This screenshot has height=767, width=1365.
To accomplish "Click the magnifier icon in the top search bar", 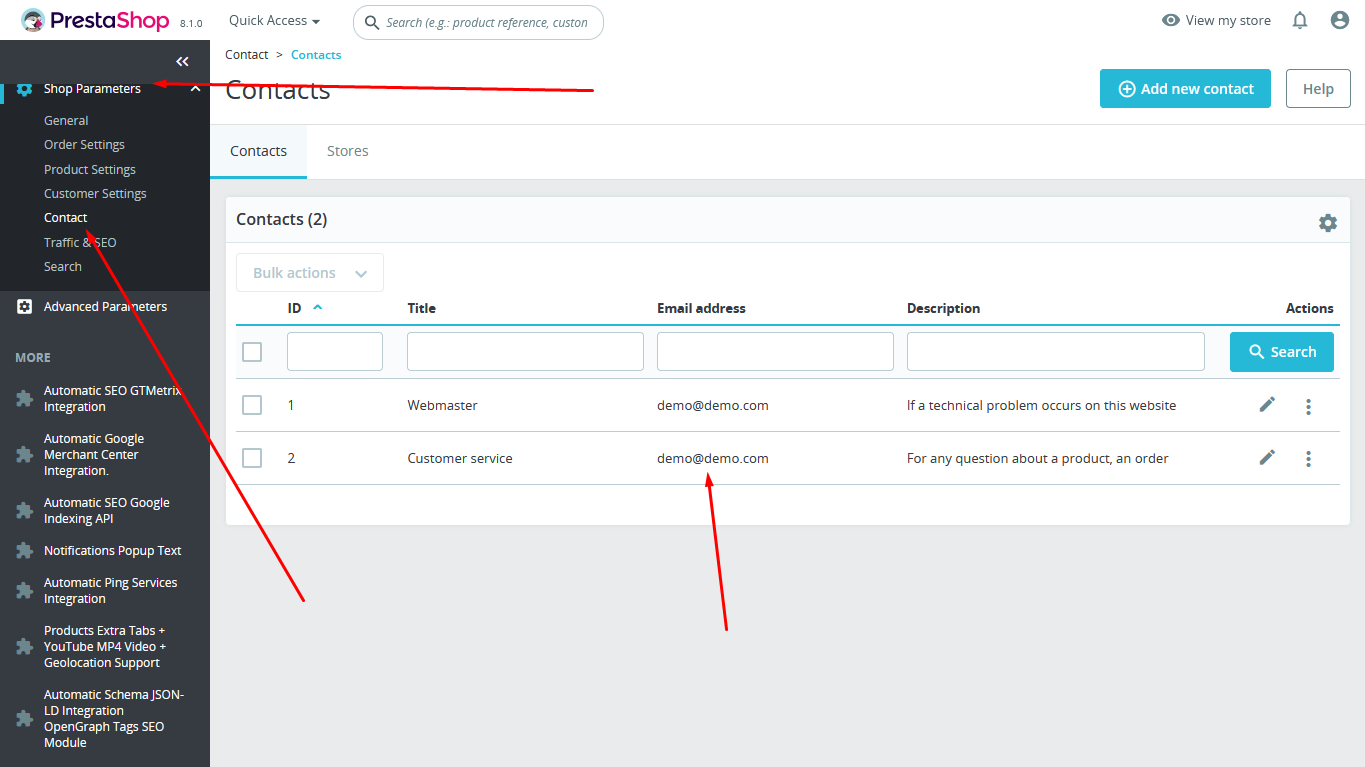I will coord(372,22).
